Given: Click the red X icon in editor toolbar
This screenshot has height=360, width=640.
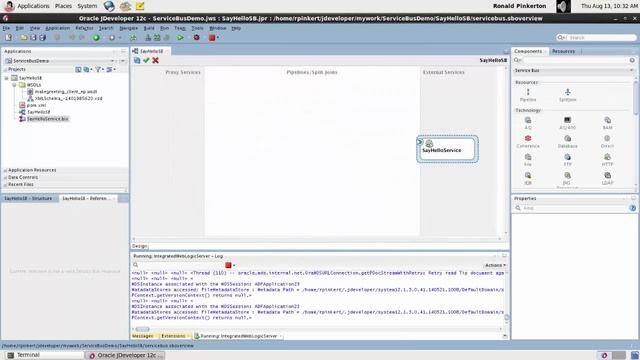Looking at the screenshot, I should pyautogui.click(x=156, y=60).
